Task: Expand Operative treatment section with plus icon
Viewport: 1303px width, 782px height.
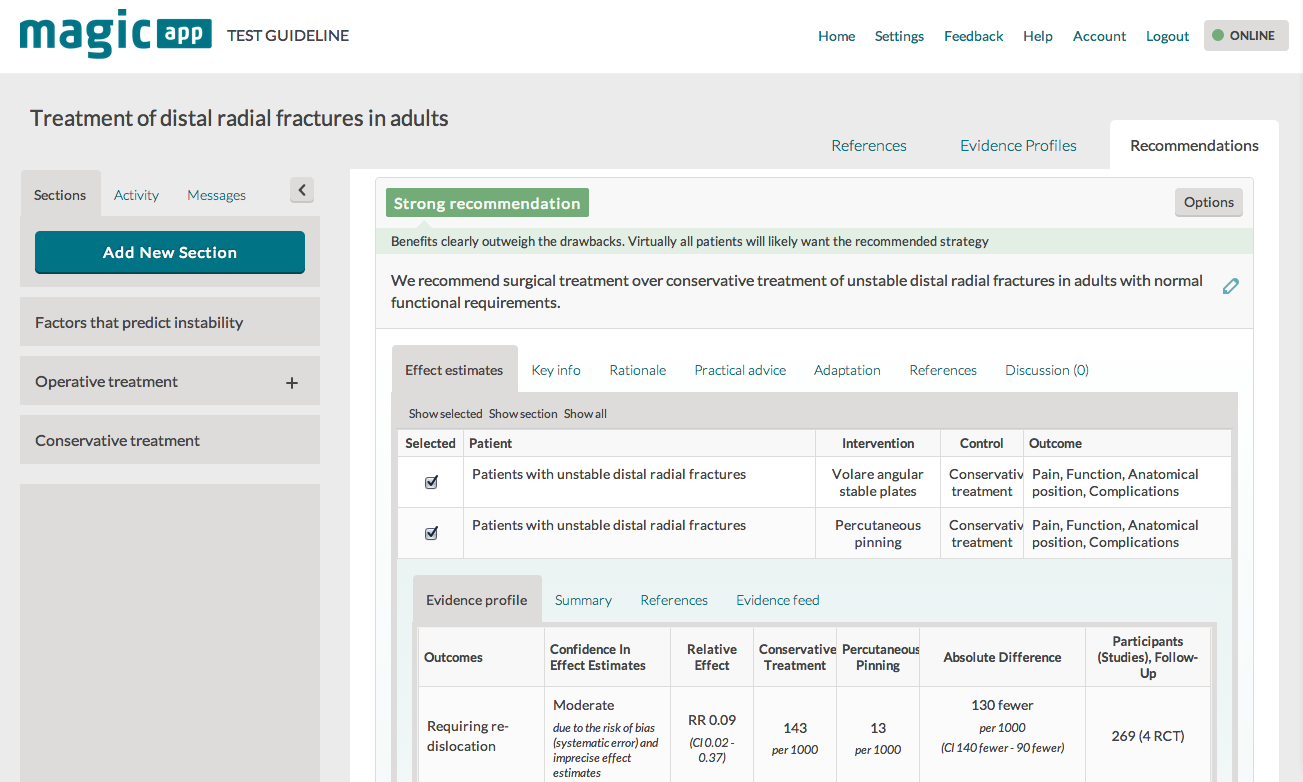Action: (x=292, y=382)
